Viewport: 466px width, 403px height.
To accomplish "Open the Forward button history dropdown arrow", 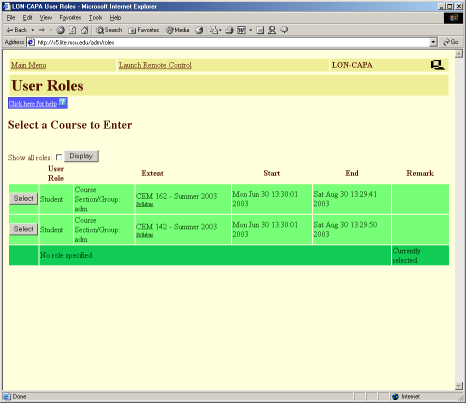I will tap(51, 30).
